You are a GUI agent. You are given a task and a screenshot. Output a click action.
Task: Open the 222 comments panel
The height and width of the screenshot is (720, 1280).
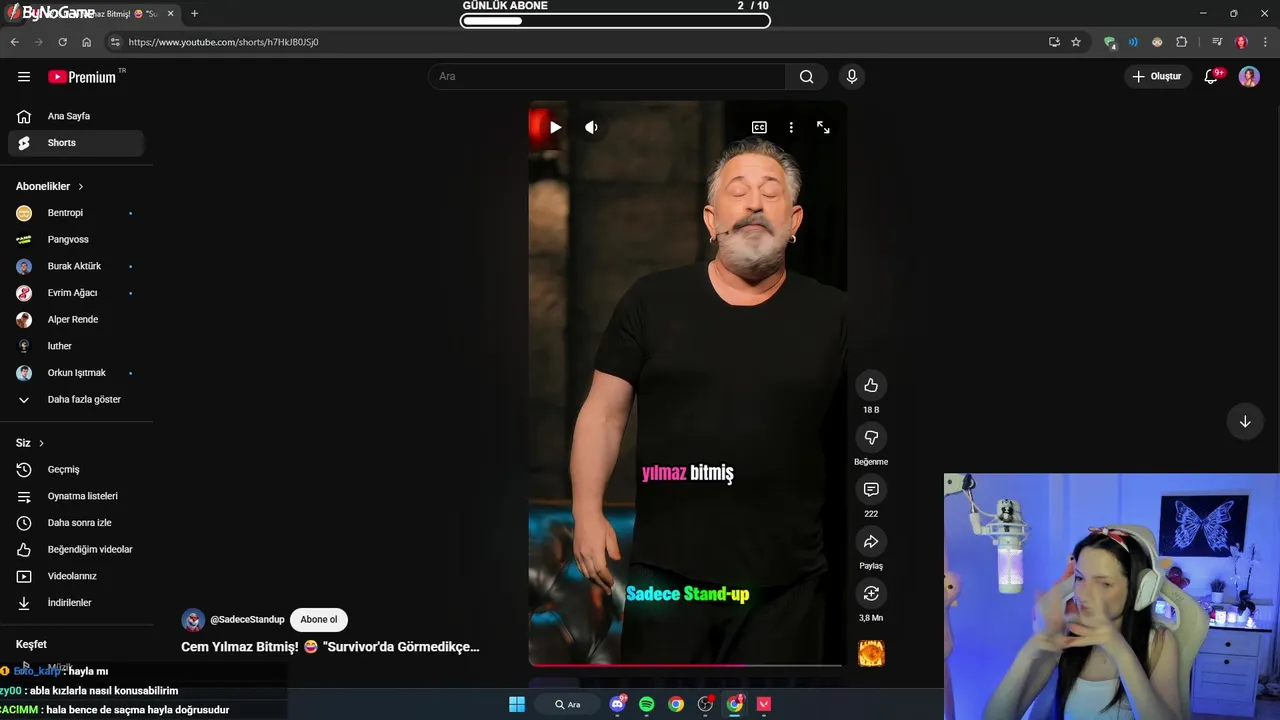[871, 489]
